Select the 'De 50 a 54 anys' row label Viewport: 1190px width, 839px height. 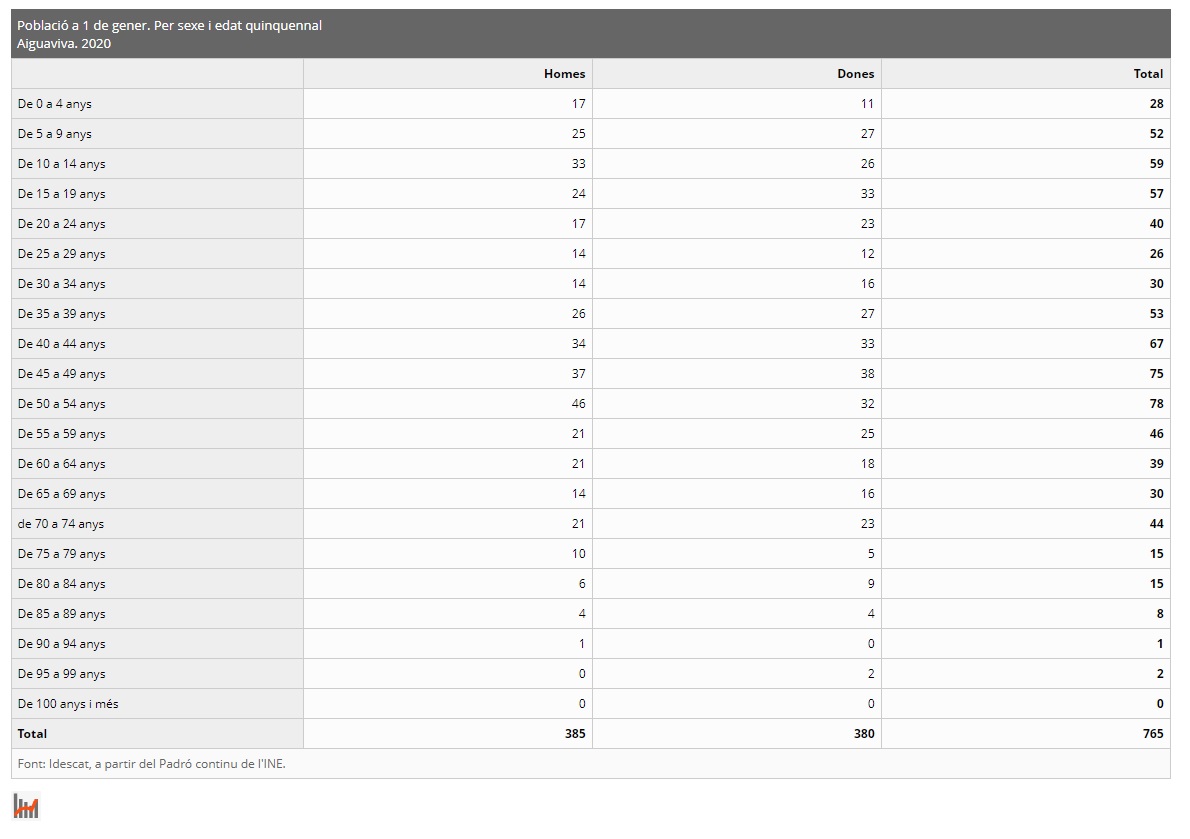61,404
